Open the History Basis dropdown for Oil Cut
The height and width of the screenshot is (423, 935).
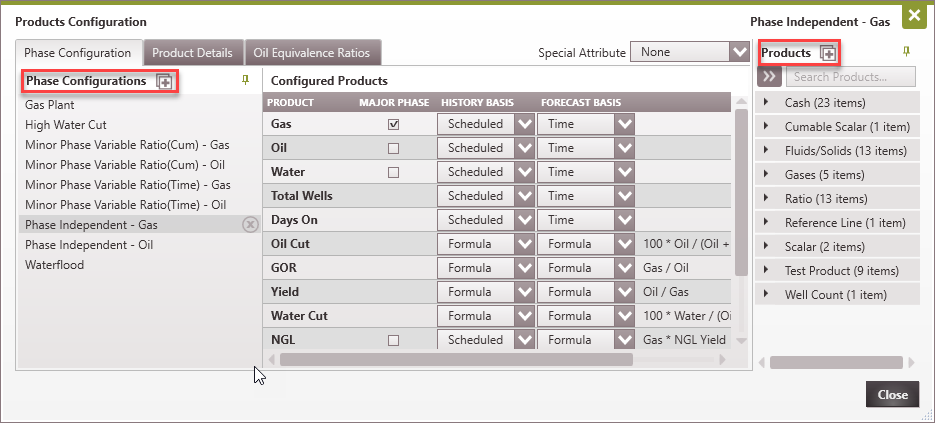click(x=525, y=244)
